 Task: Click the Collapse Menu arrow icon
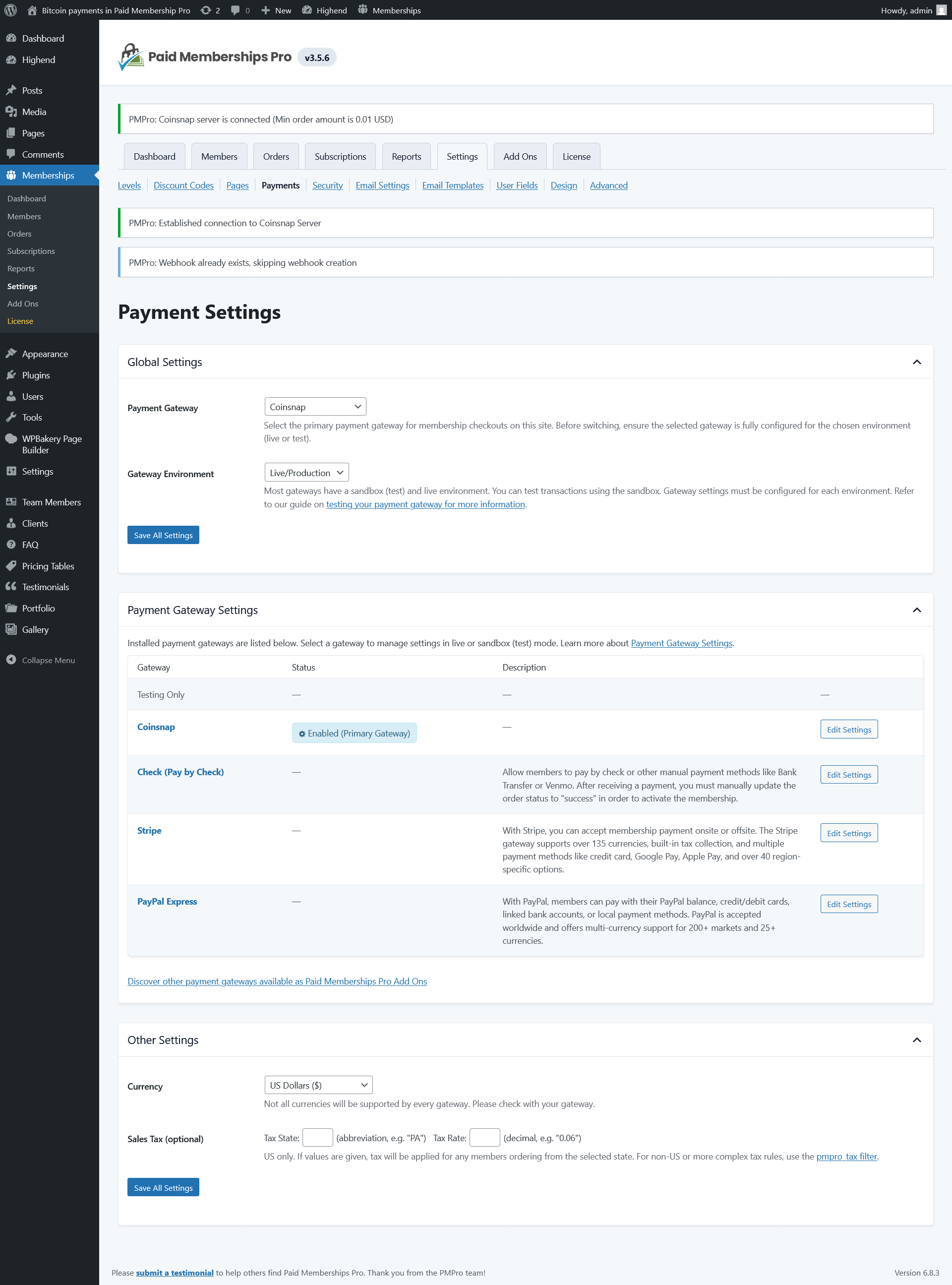tap(11, 660)
